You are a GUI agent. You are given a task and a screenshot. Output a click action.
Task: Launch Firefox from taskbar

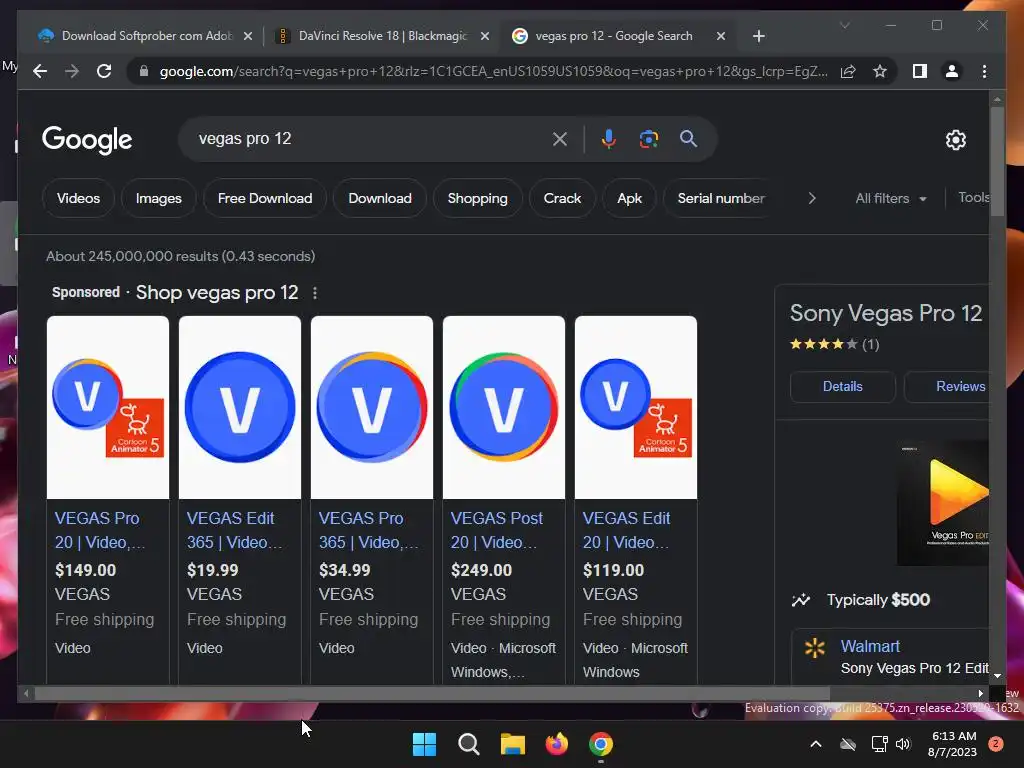coord(556,744)
